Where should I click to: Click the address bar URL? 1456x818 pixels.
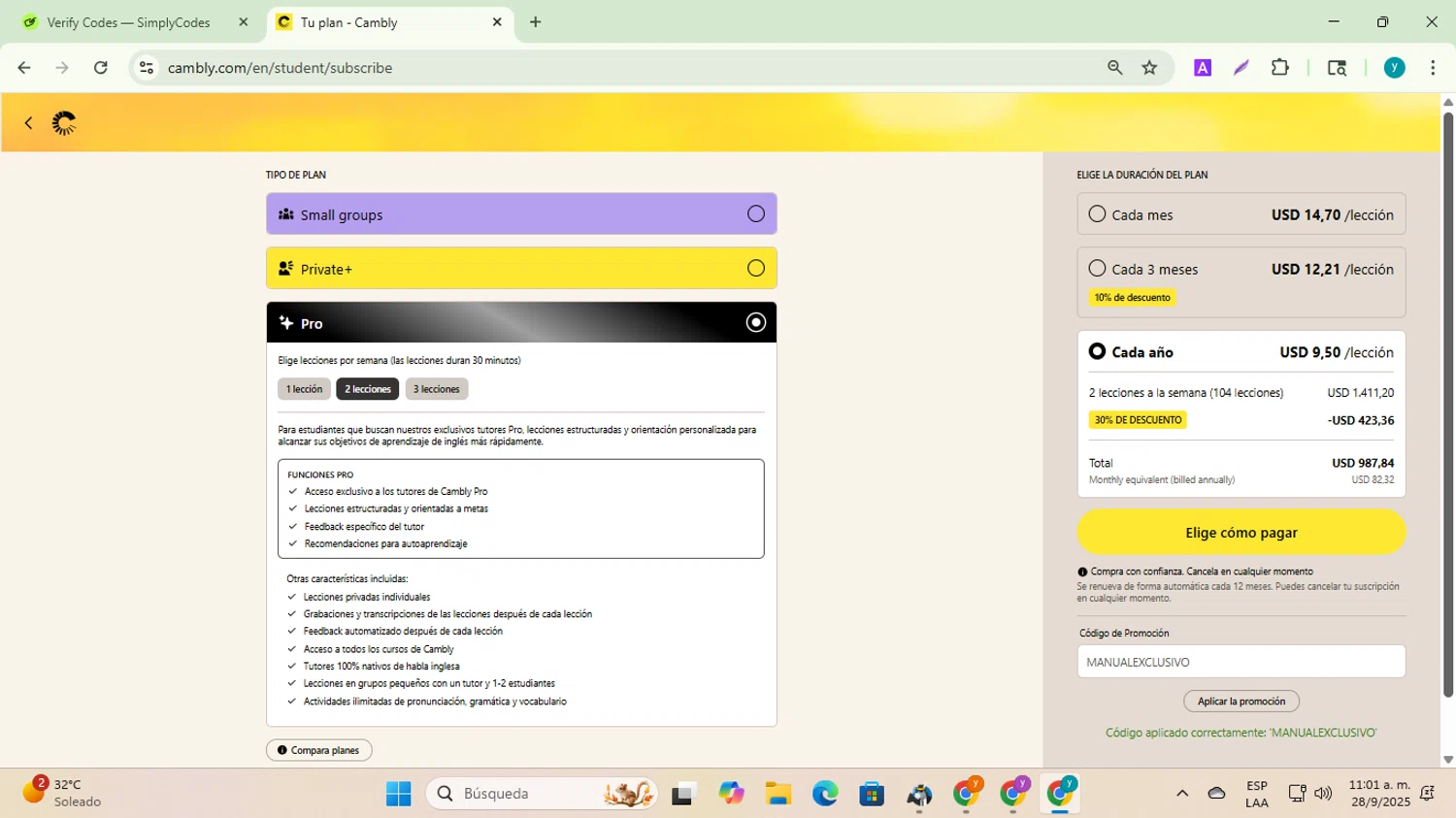pos(281,68)
